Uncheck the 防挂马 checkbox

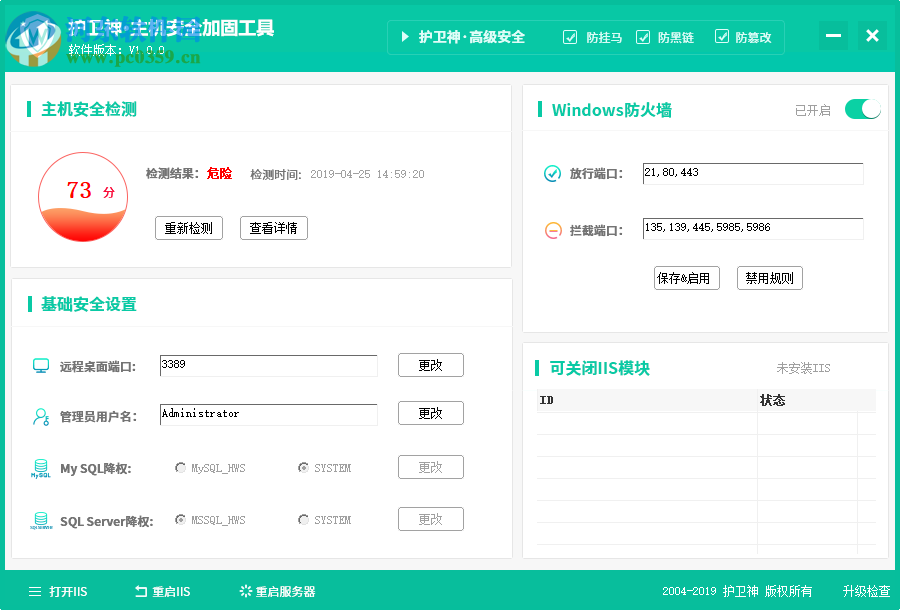point(570,37)
